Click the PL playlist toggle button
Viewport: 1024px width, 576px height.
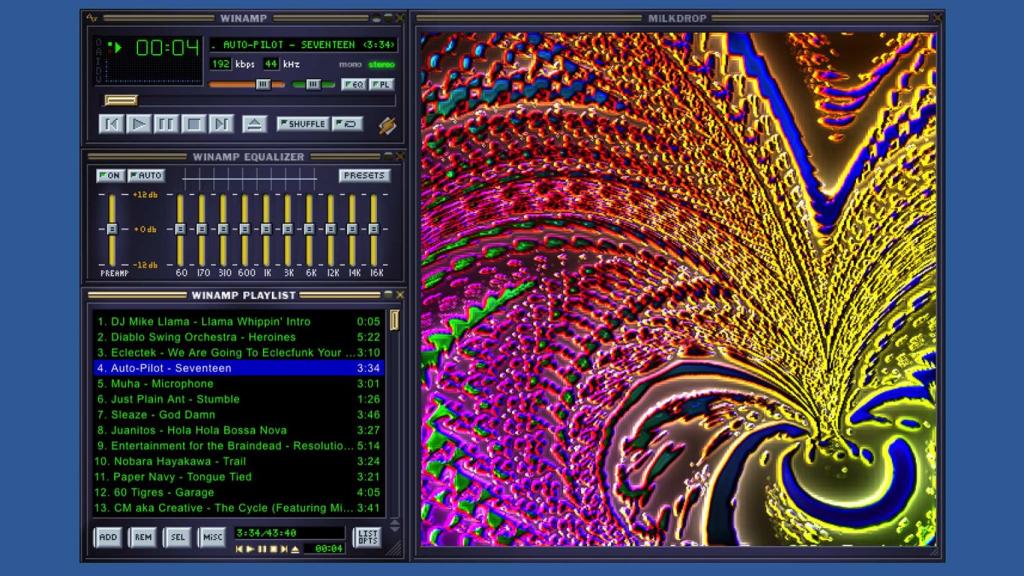coord(381,85)
